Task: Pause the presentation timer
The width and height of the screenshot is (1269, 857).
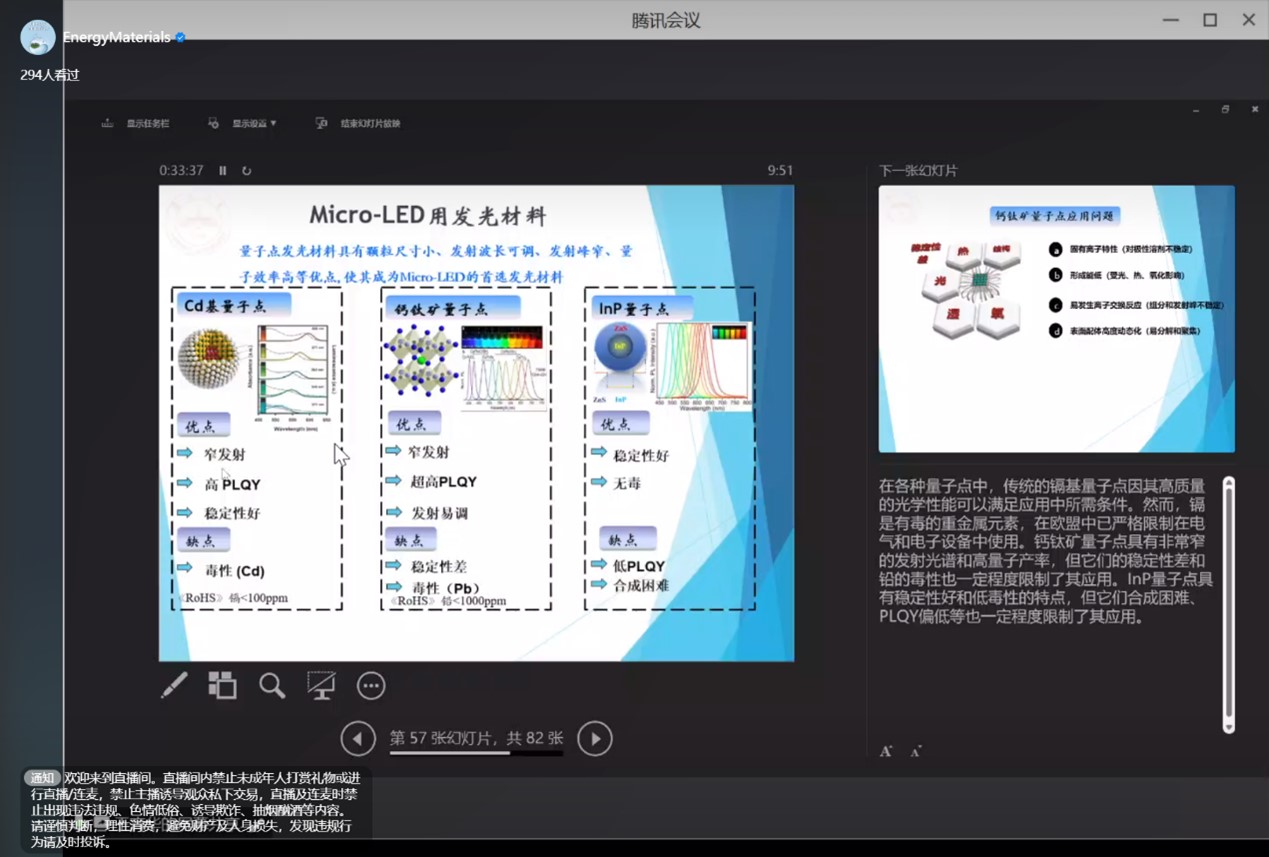Action: 223,170
